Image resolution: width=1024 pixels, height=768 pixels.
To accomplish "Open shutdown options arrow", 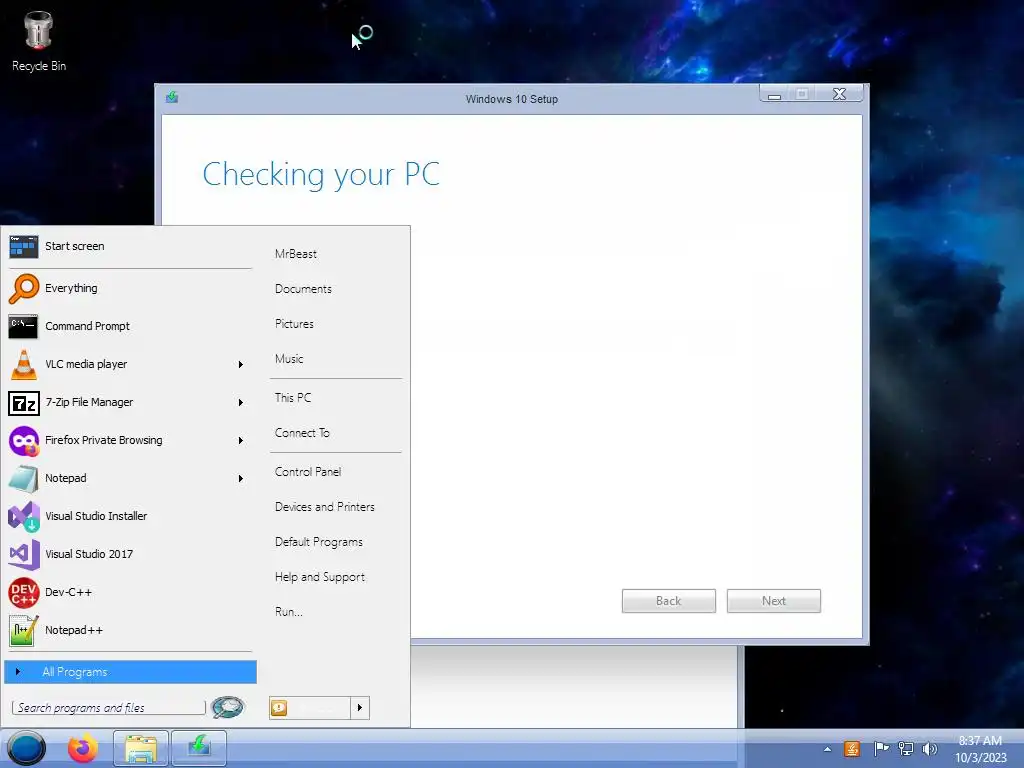I will tap(360, 708).
